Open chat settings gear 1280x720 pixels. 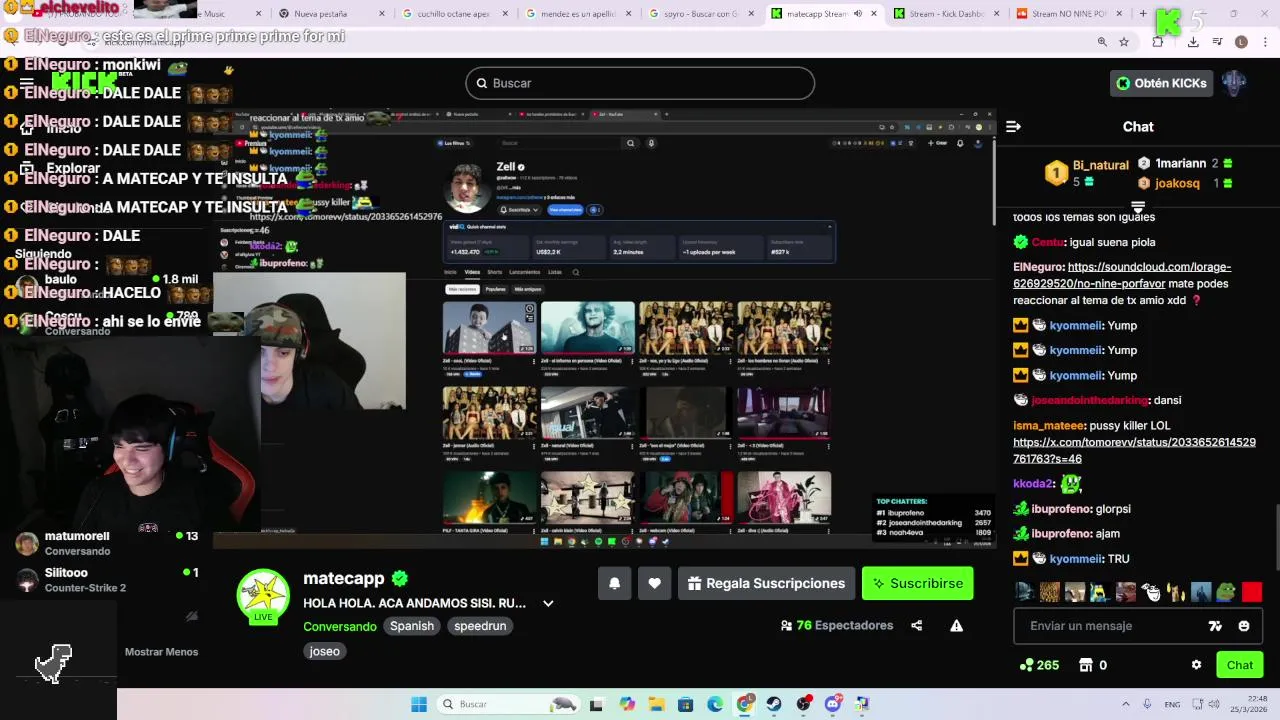(x=1196, y=665)
